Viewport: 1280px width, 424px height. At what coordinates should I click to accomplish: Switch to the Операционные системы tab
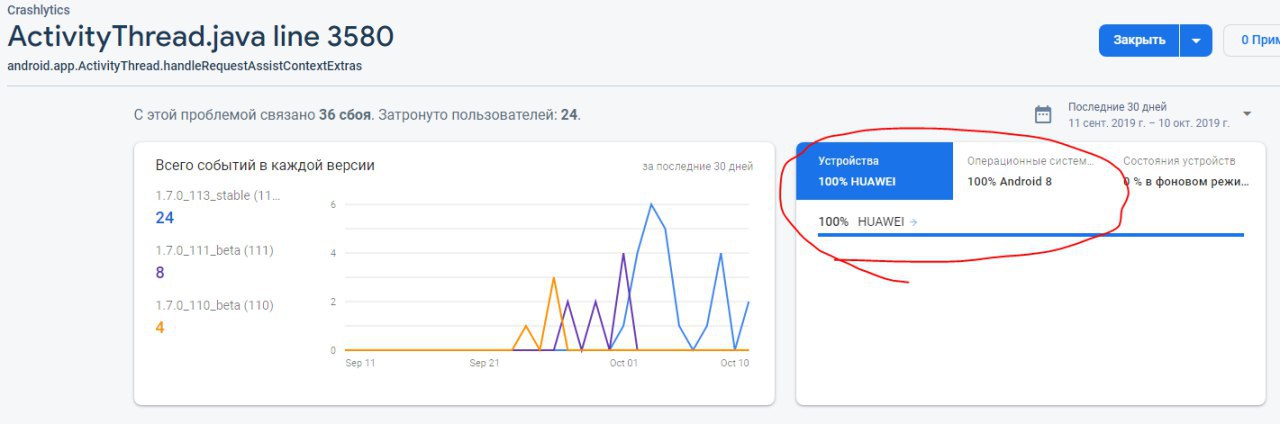click(x=1031, y=171)
